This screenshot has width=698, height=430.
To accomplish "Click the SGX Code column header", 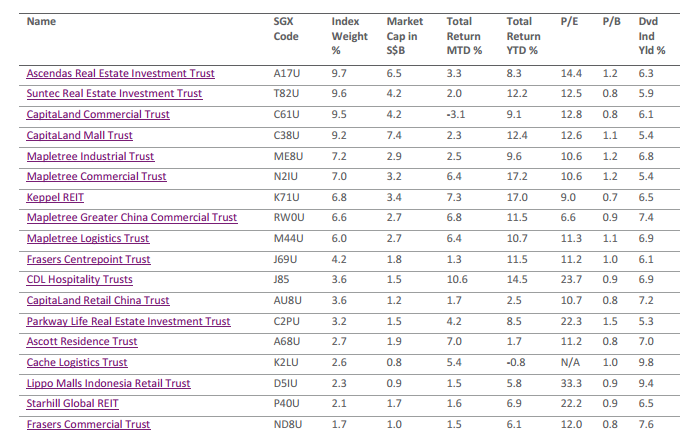I will 286,28.
